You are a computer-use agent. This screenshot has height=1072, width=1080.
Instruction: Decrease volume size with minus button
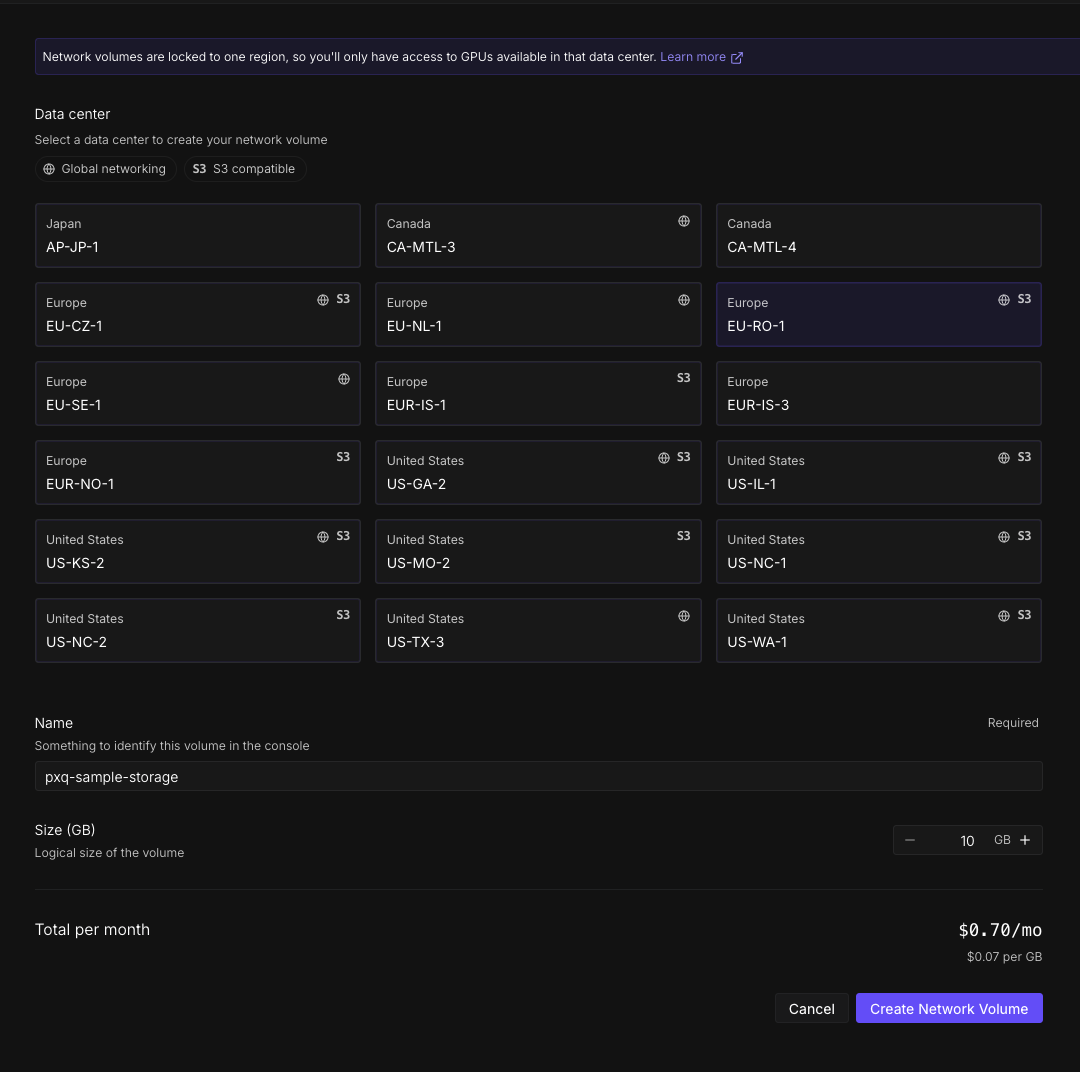pos(910,840)
